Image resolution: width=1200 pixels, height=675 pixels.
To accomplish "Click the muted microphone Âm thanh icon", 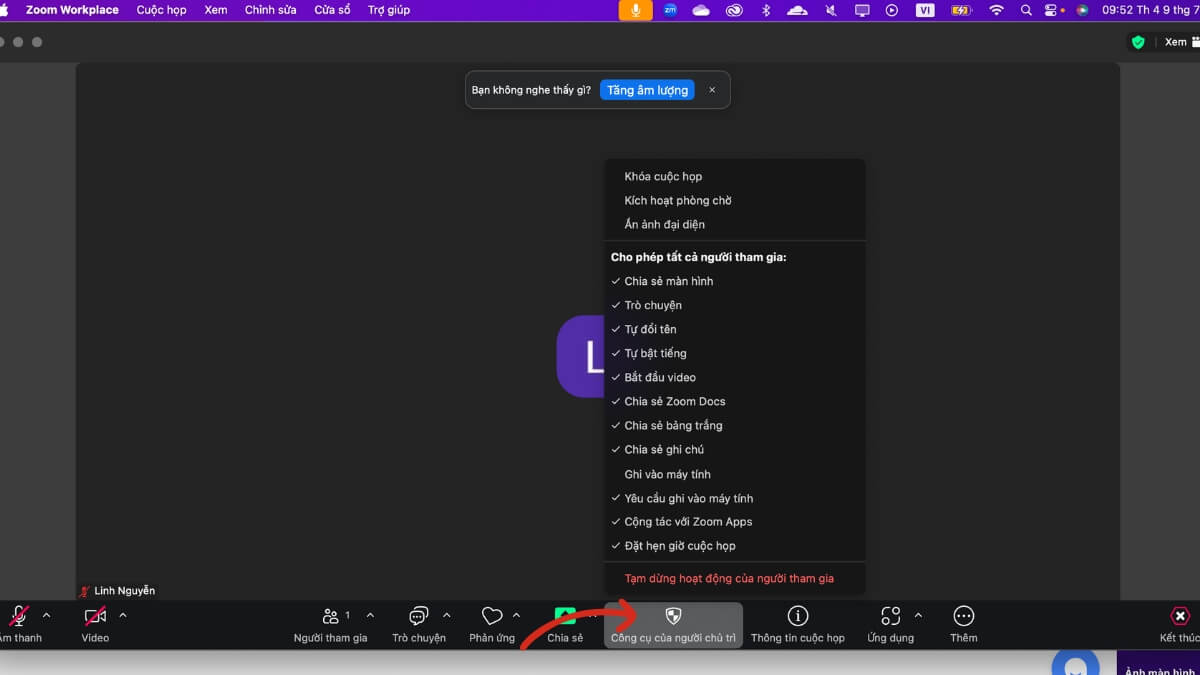I will tap(19, 617).
